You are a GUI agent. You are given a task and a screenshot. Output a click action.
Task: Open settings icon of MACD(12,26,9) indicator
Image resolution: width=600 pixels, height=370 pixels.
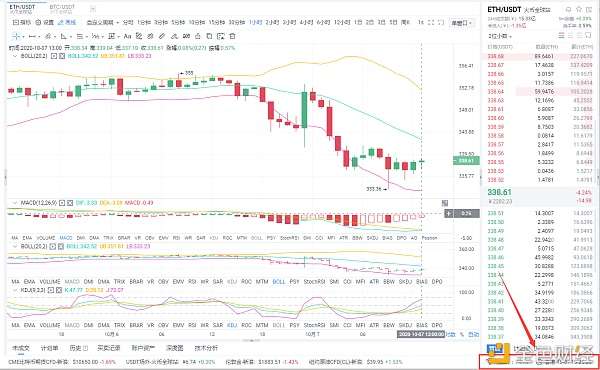pos(62,203)
